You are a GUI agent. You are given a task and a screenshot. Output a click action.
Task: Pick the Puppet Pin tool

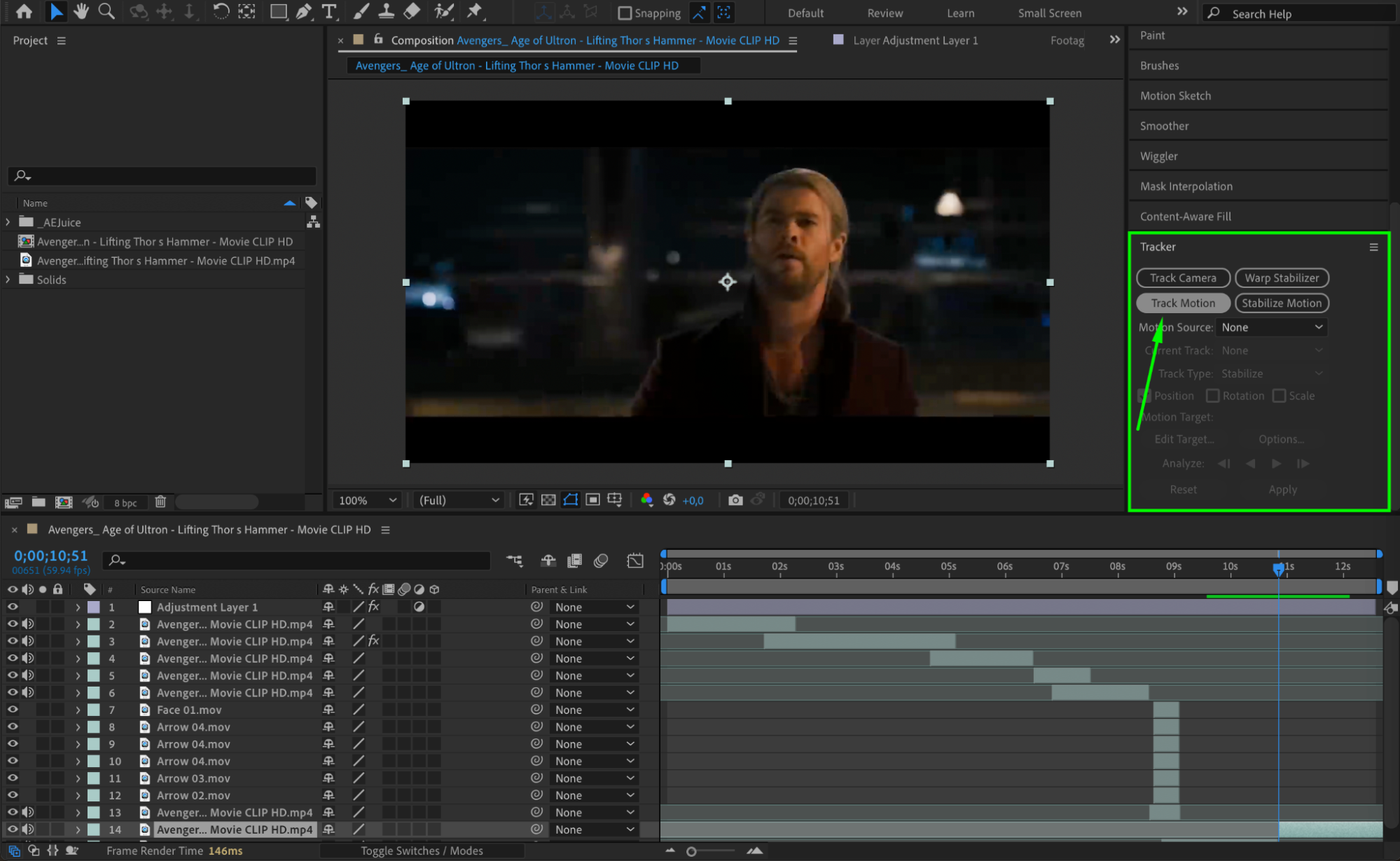pyautogui.click(x=474, y=11)
